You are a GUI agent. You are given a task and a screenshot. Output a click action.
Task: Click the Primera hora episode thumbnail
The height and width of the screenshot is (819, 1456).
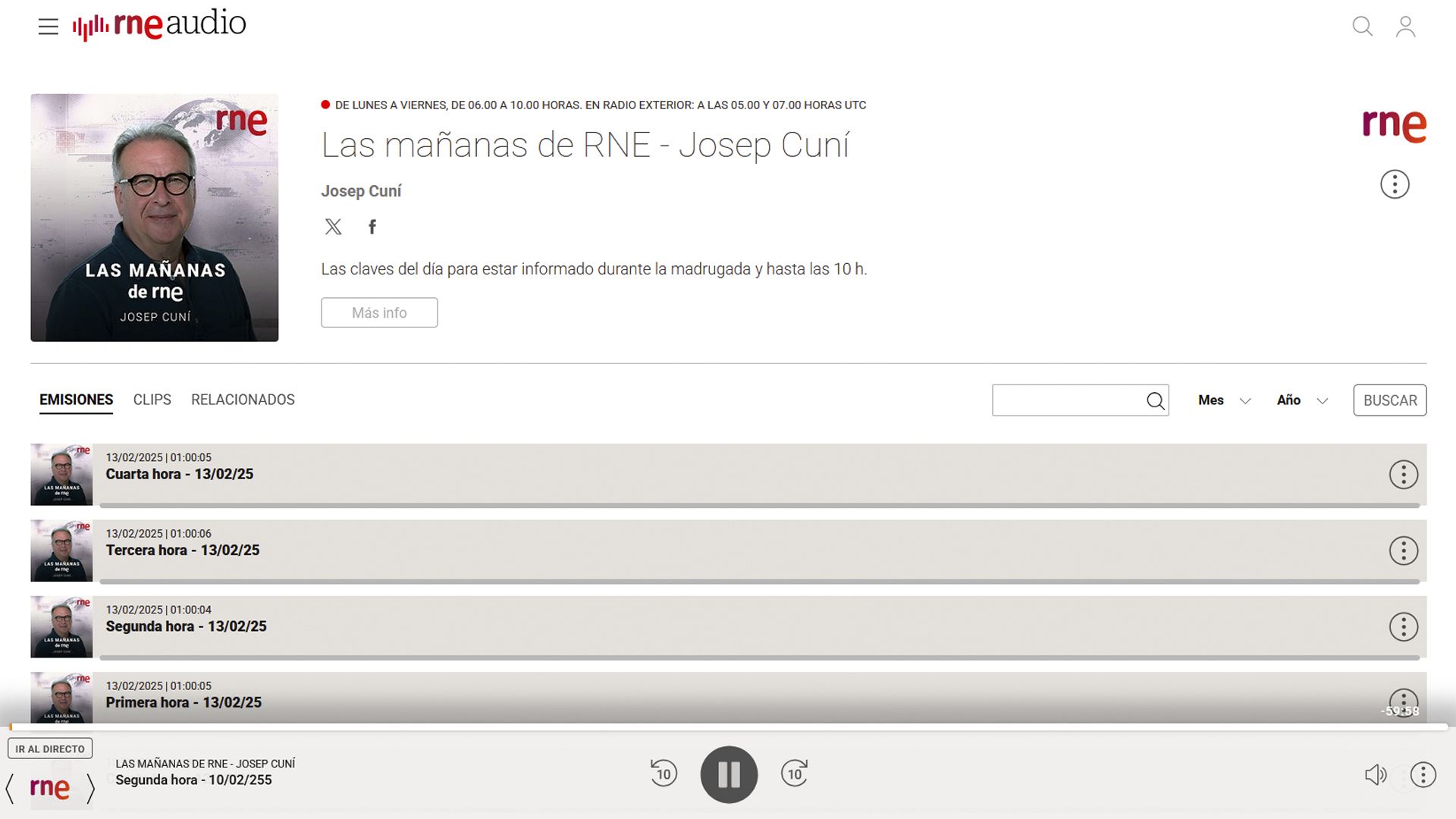[61, 698]
